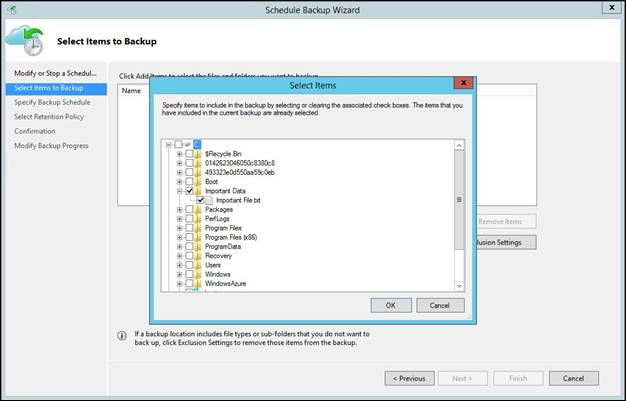Expand the PerfLogs folder node
The height and width of the screenshot is (401, 626).
pyautogui.click(x=180, y=219)
